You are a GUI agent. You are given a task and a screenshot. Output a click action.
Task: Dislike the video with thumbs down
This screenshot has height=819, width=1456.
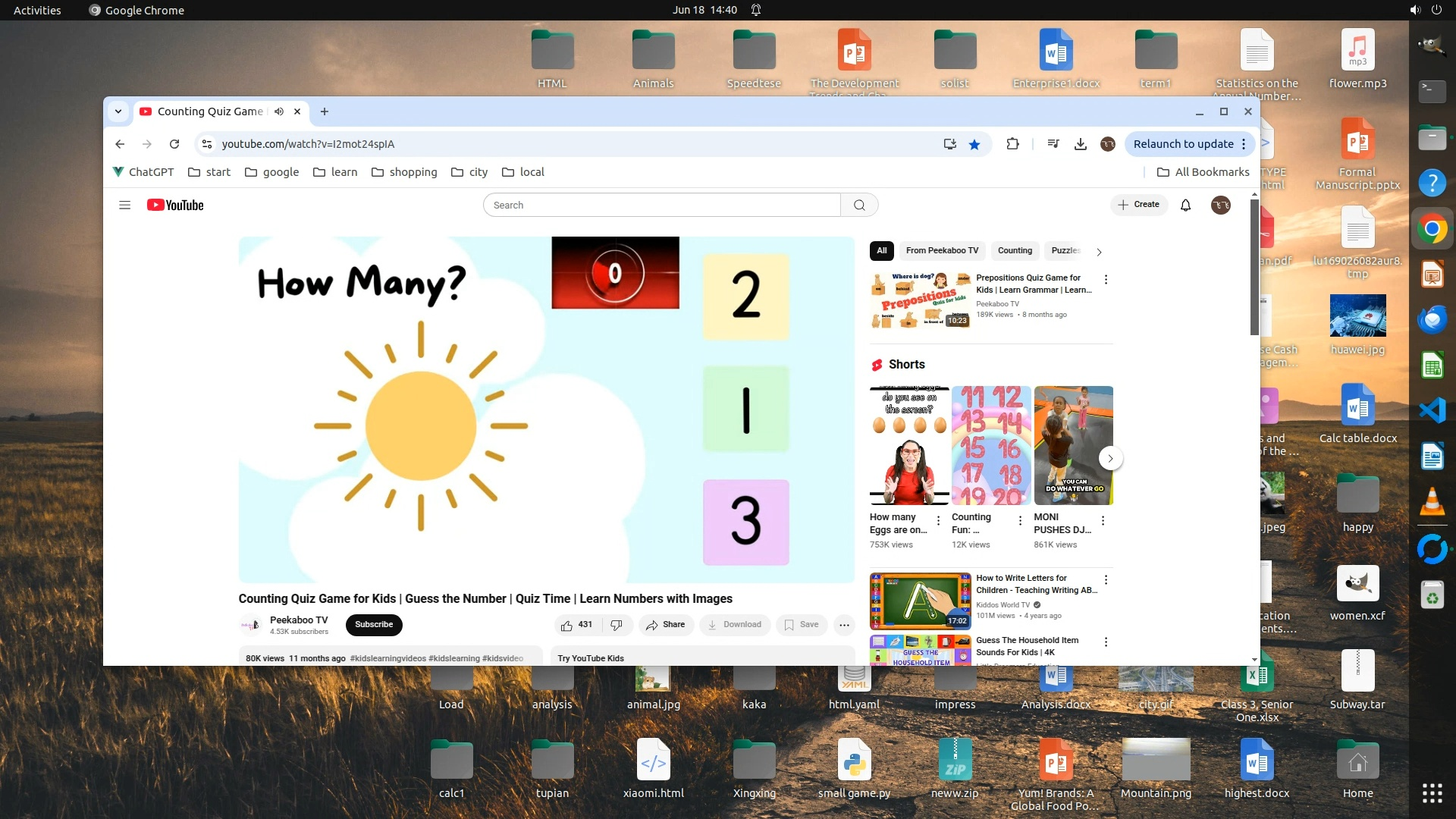click(617, 625)
